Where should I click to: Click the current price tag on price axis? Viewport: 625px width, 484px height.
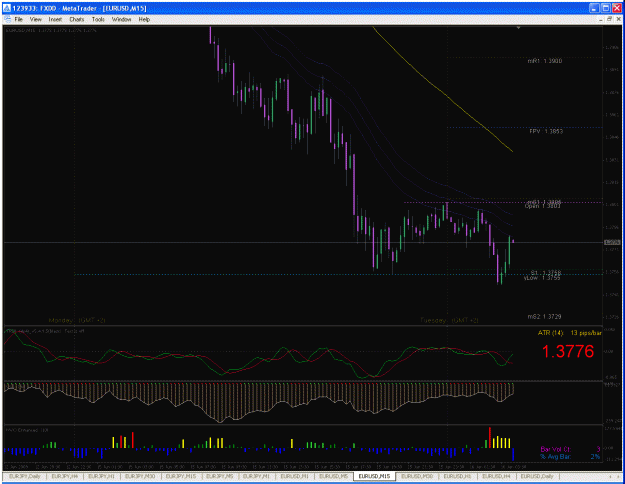click(x=612, y=242)
